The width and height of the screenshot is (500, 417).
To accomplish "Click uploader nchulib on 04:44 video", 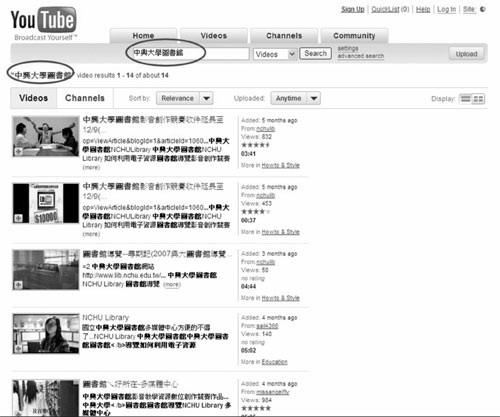I will click(265, 262).
